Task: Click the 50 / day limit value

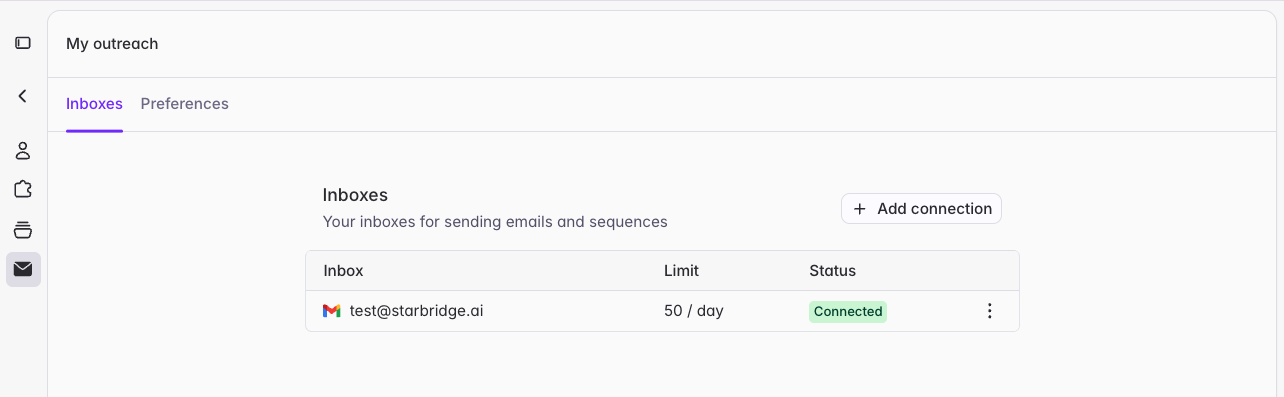Action: (694, 311)
